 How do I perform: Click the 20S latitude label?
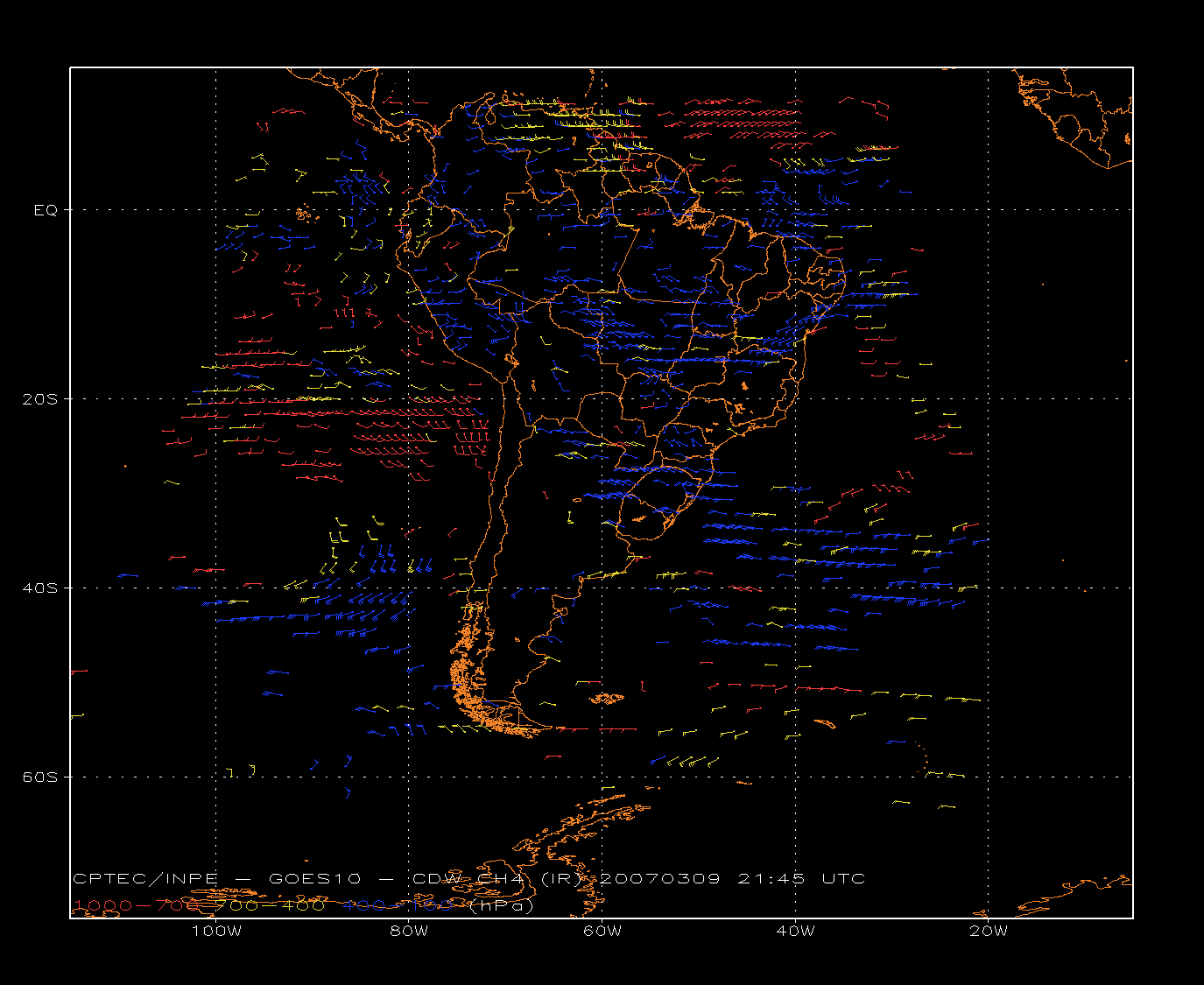pos(41,399)
